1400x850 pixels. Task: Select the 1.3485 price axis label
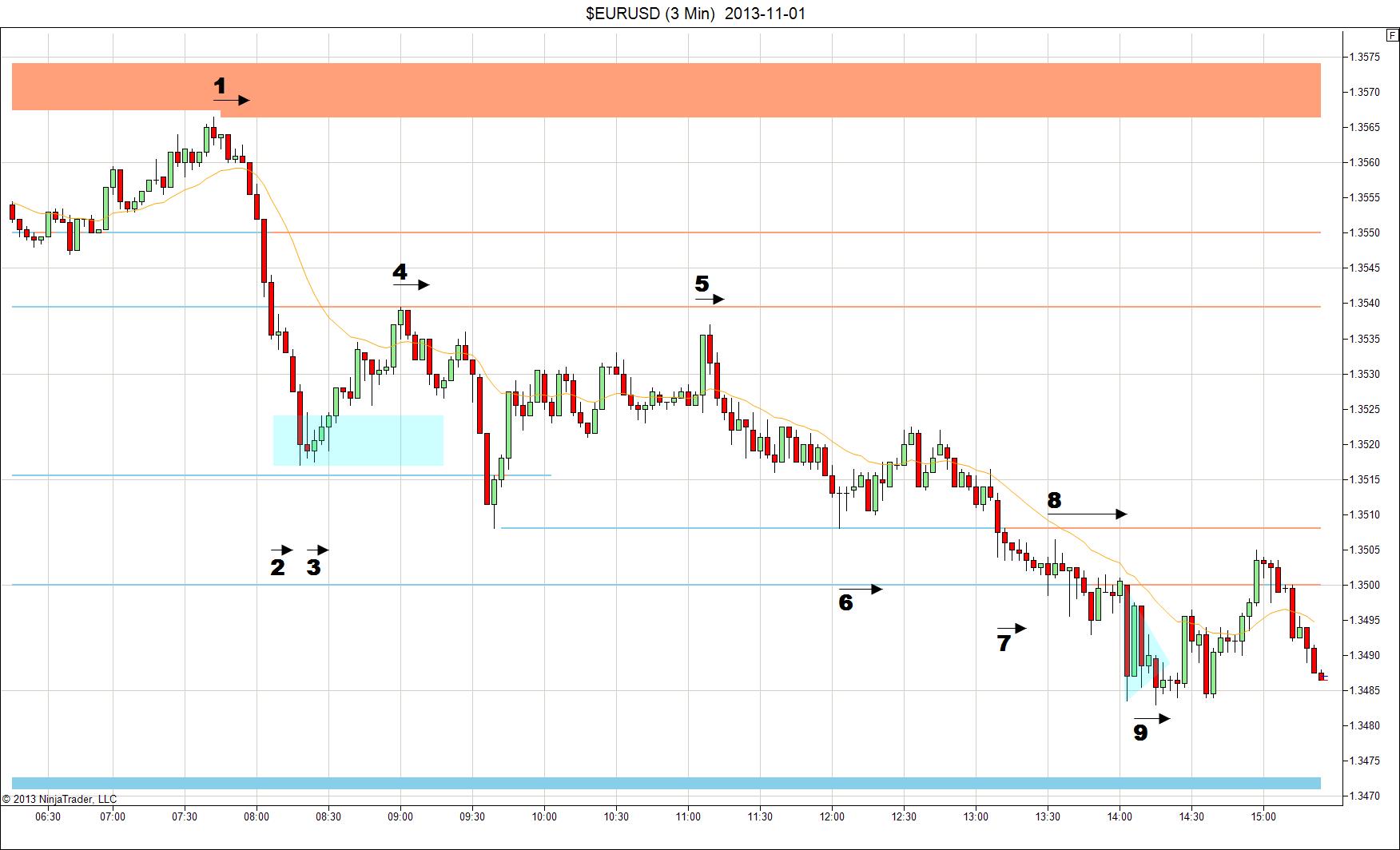coord(1365,690)
